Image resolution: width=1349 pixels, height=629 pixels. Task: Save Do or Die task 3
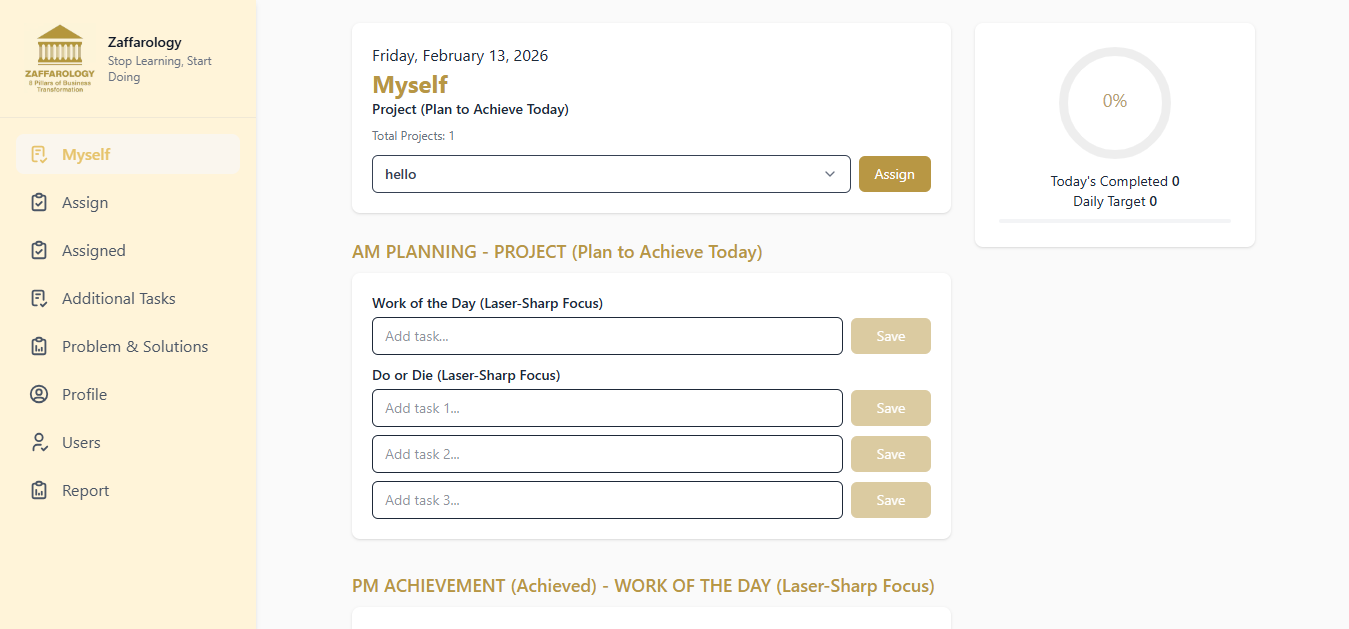point(890,500)
